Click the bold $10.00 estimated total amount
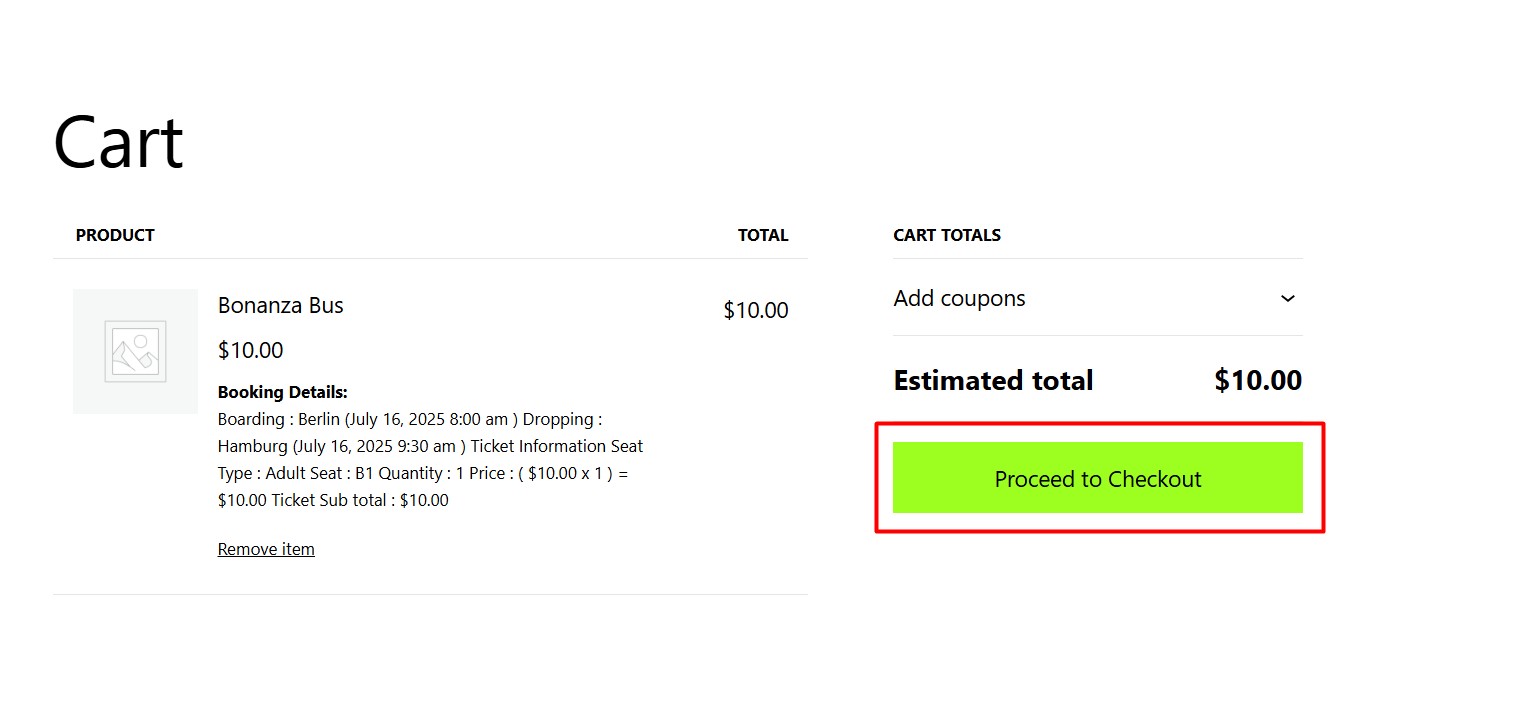This screenshot has height=707, width=1515. (1258, 381)
